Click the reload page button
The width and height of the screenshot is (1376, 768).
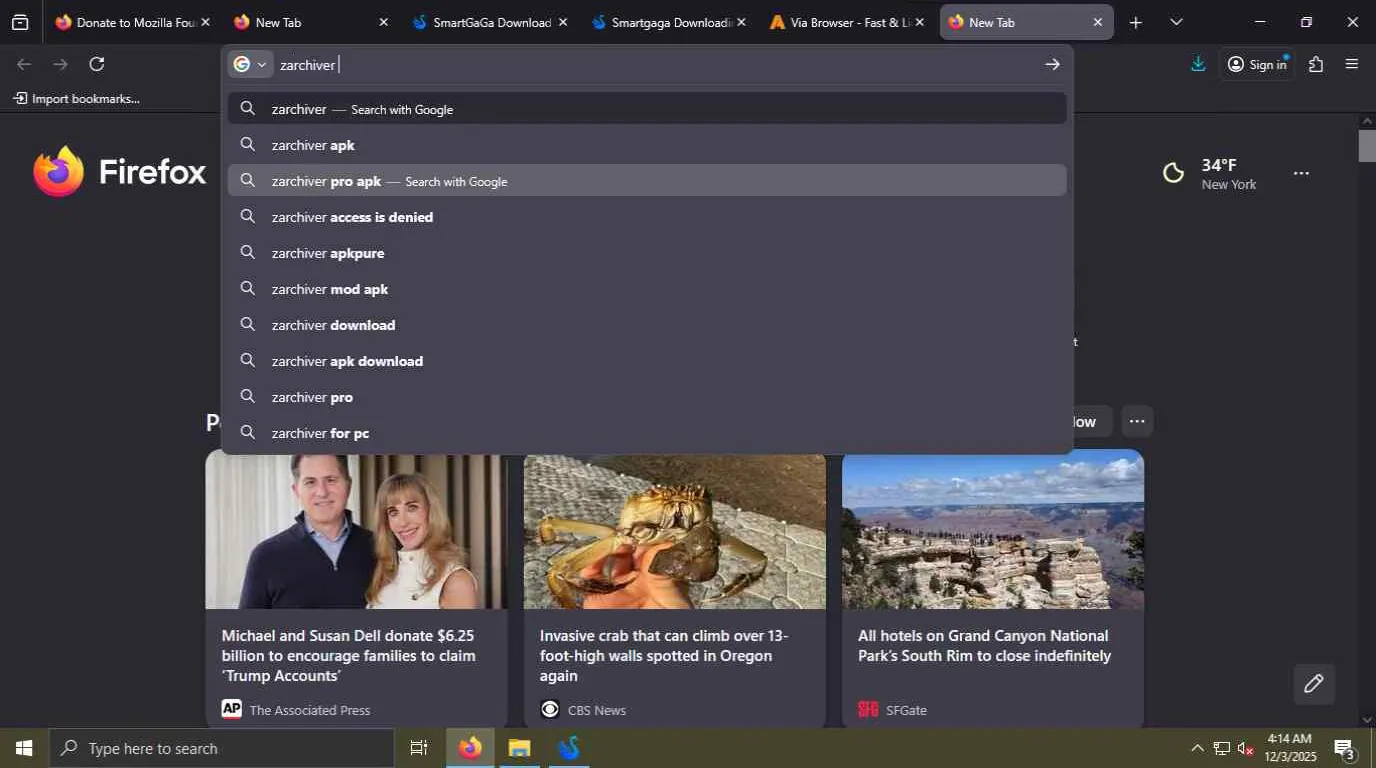pos(97,64)
